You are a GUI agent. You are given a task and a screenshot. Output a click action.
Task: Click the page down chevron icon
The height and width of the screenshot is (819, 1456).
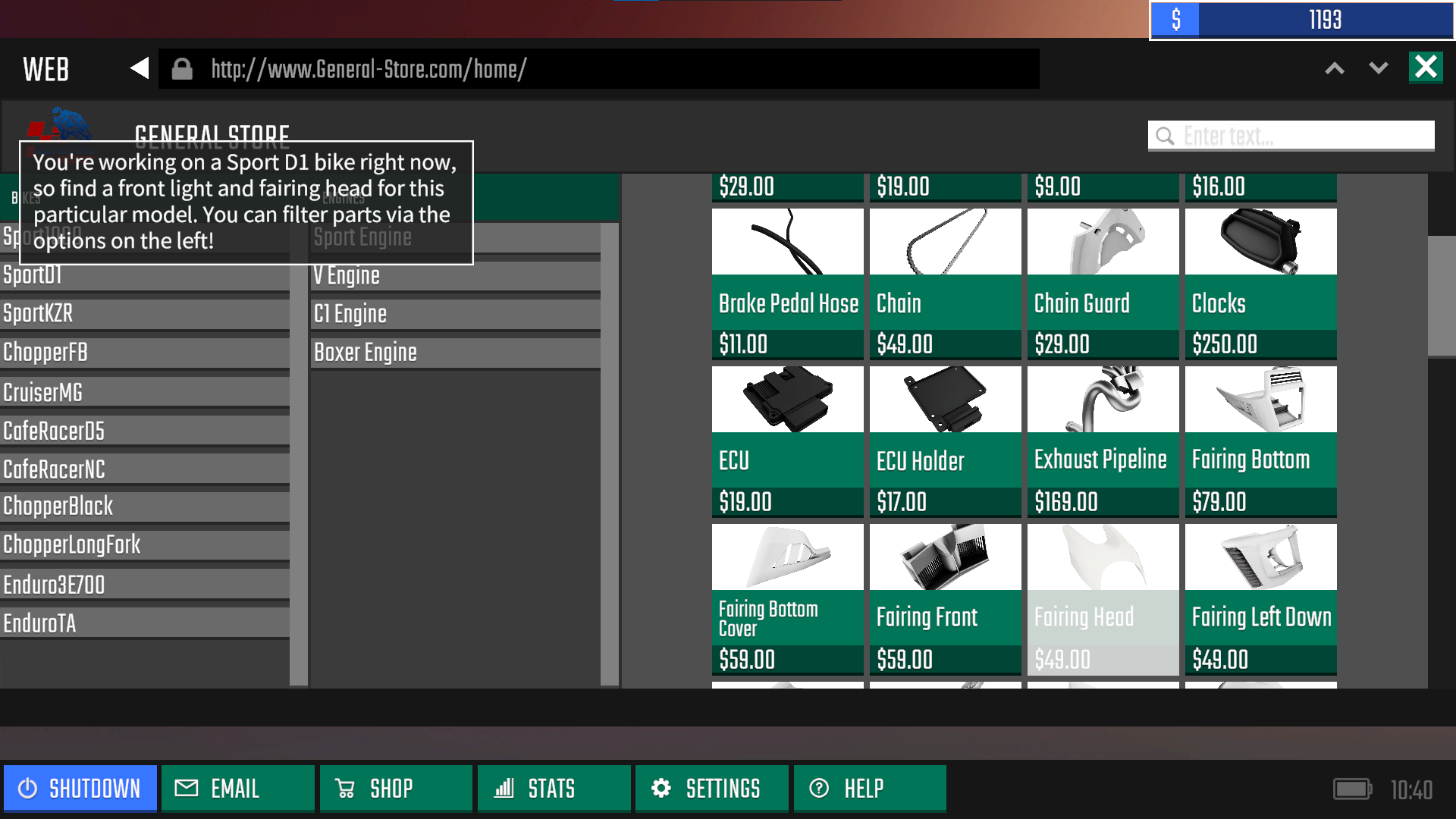pos(1379,69)
